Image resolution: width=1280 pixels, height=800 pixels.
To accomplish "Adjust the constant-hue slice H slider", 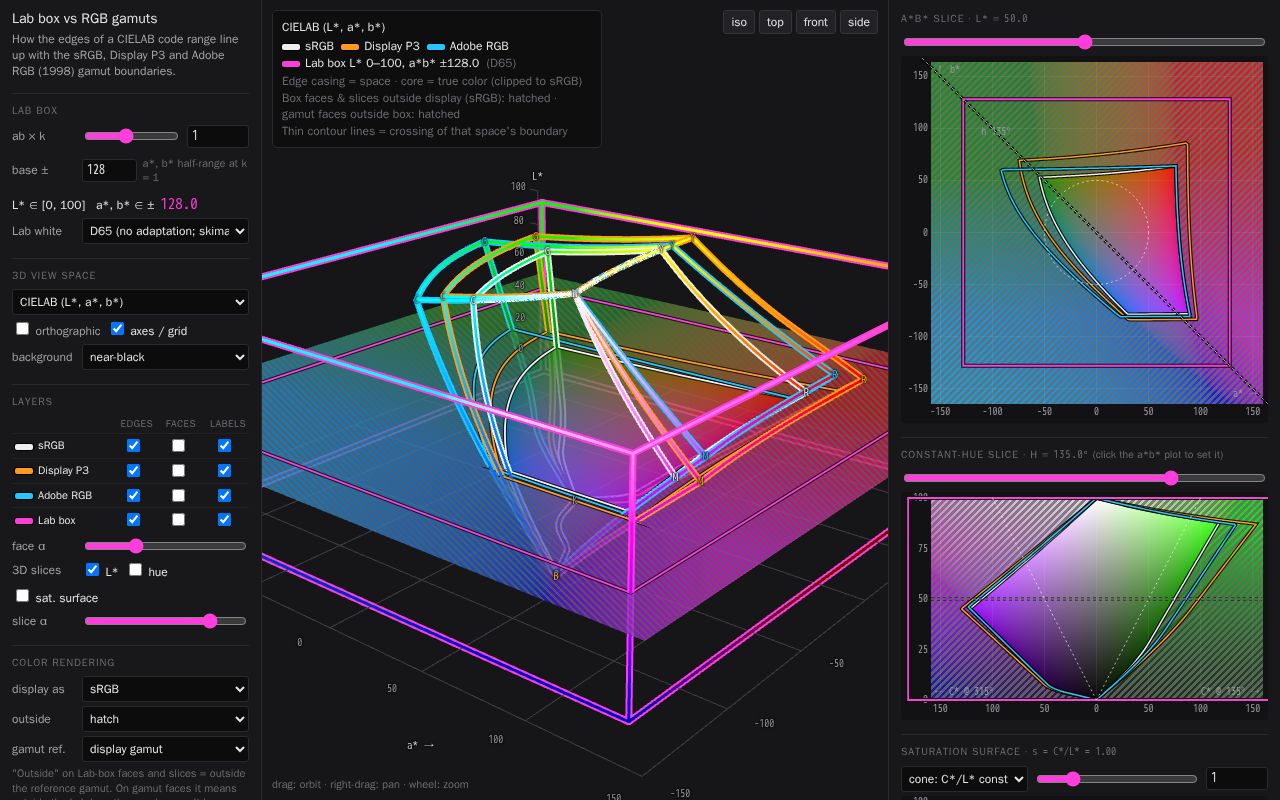I will pos(1084,478).
